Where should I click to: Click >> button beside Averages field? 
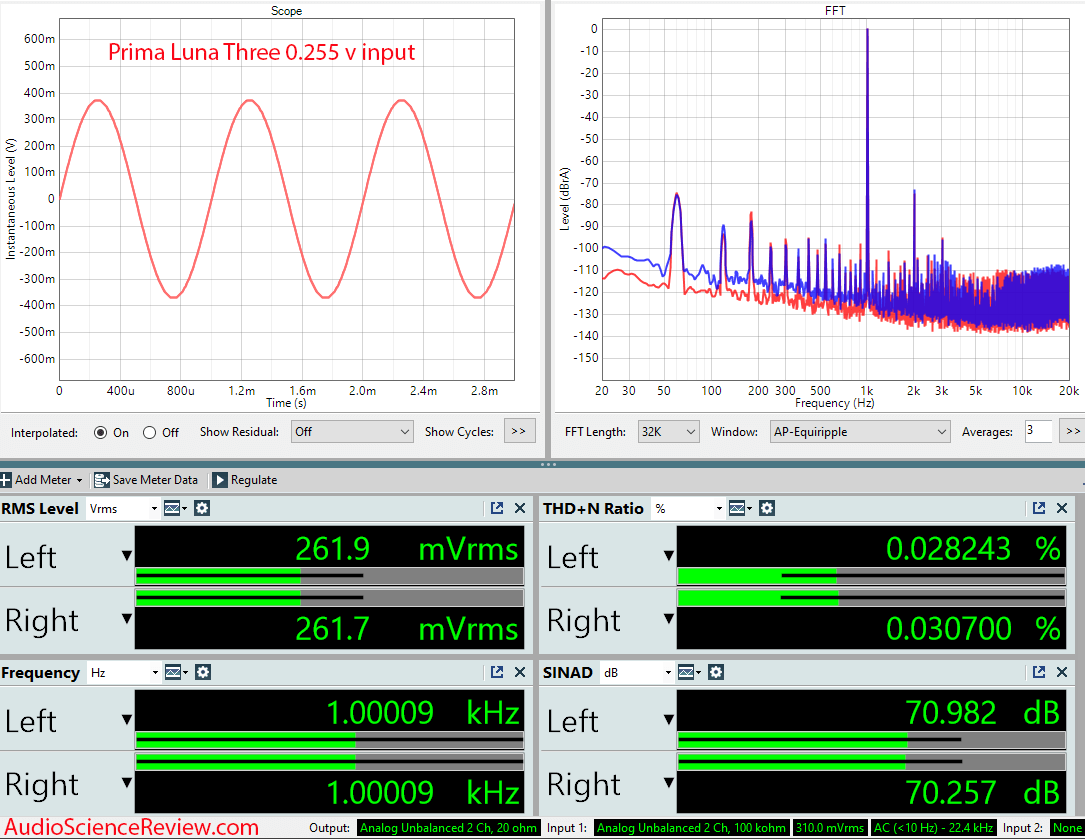(1073, 431)
